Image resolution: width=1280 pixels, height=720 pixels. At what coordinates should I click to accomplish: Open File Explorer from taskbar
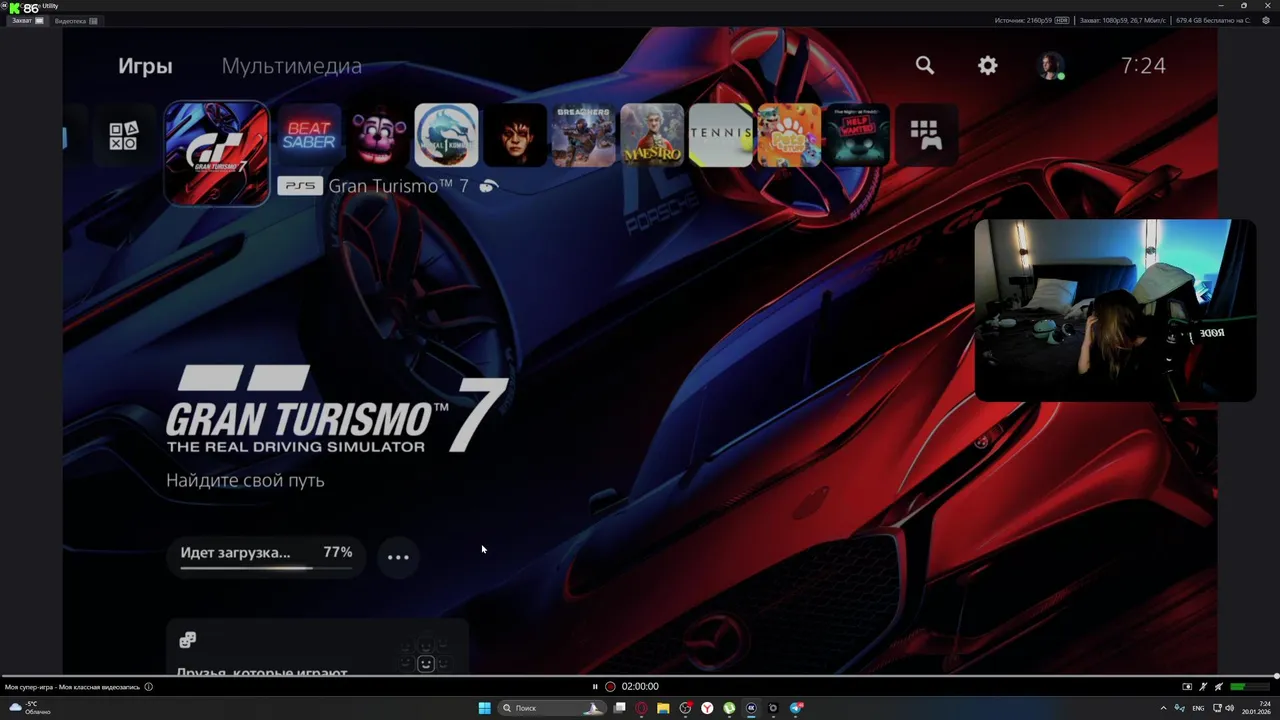[x=663, y=708]
